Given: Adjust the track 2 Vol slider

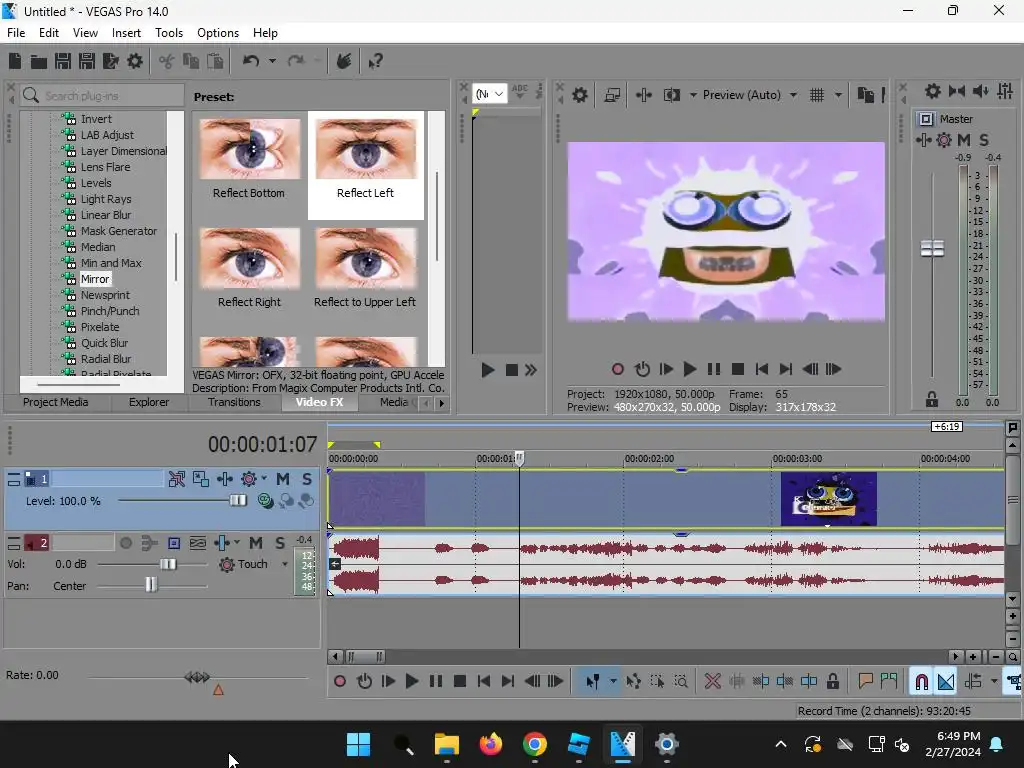Looking at the screenshot, I should click(x=168, y=564).
